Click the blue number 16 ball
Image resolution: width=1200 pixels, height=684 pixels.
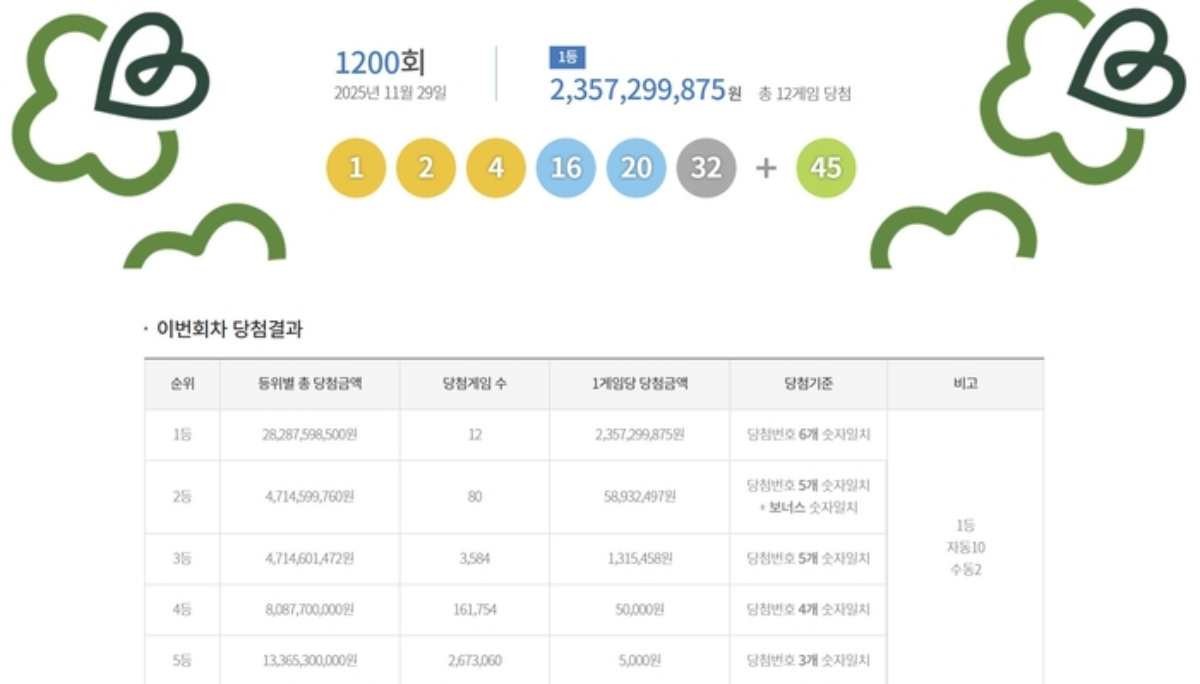566,167
